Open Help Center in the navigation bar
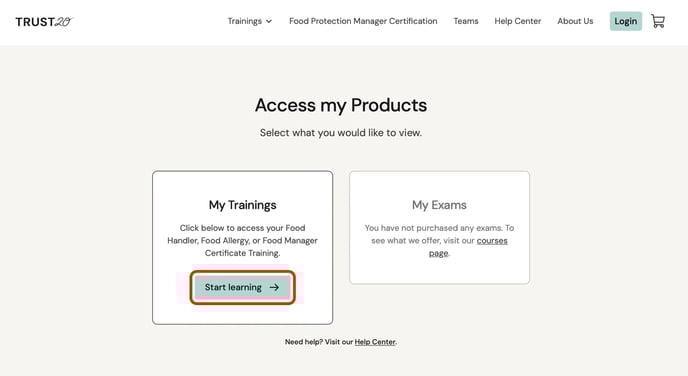Image resolution: width=688 pixels, height=376 pixels. [x=518, y=21]
